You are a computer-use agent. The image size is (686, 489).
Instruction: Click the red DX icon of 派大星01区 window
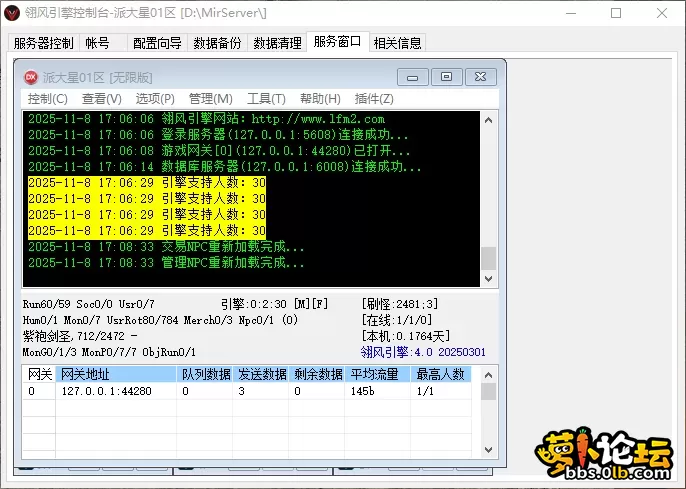[x=31, y=77]
